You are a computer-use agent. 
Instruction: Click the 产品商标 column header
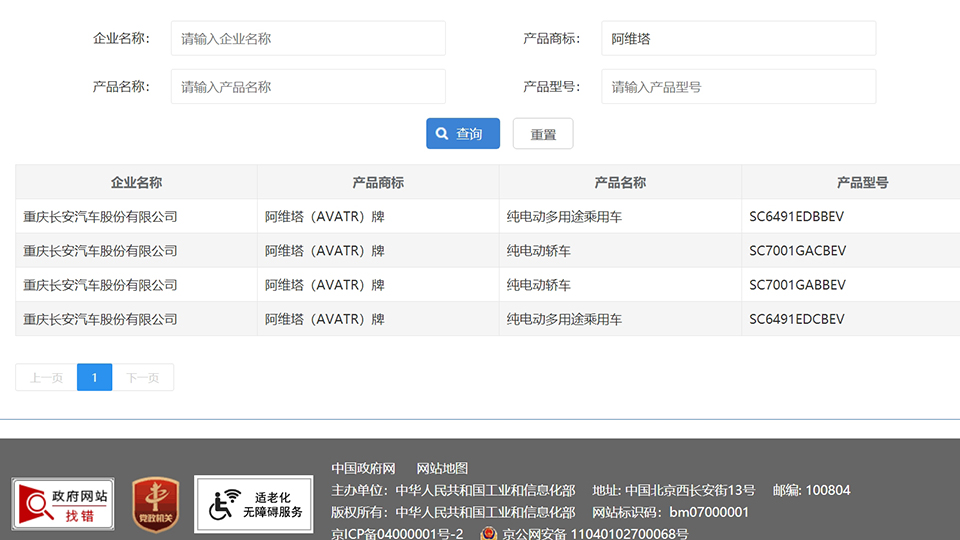point(378,182)
